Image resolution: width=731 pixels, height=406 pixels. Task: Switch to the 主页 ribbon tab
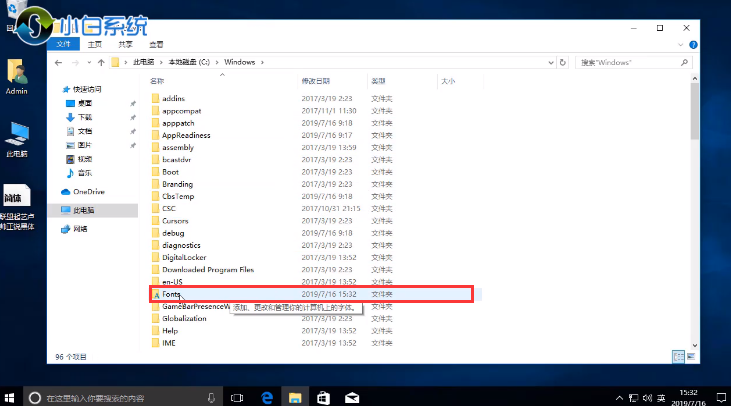point(95,44)
